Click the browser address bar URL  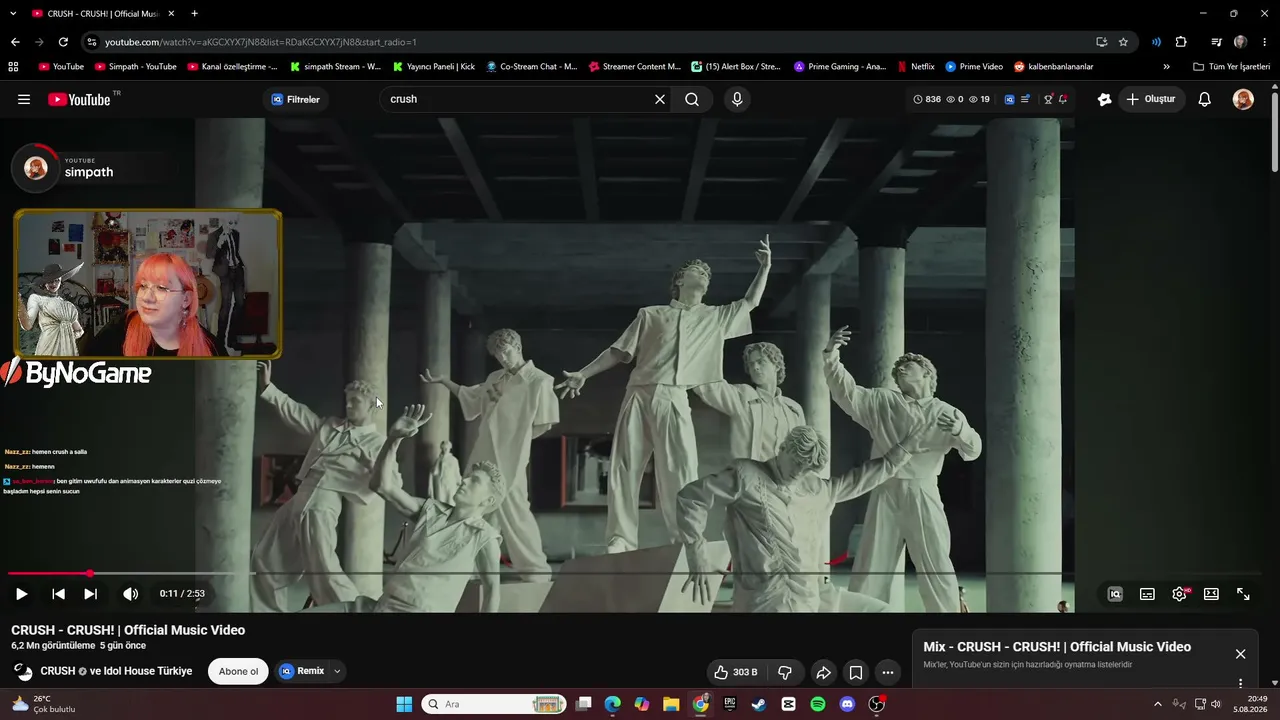(261, 42)
